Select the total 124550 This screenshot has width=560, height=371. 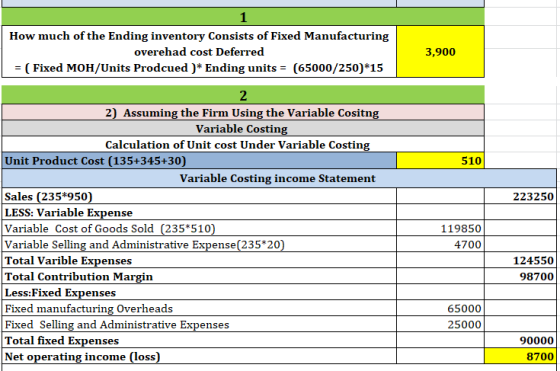[x=520, y=260]
